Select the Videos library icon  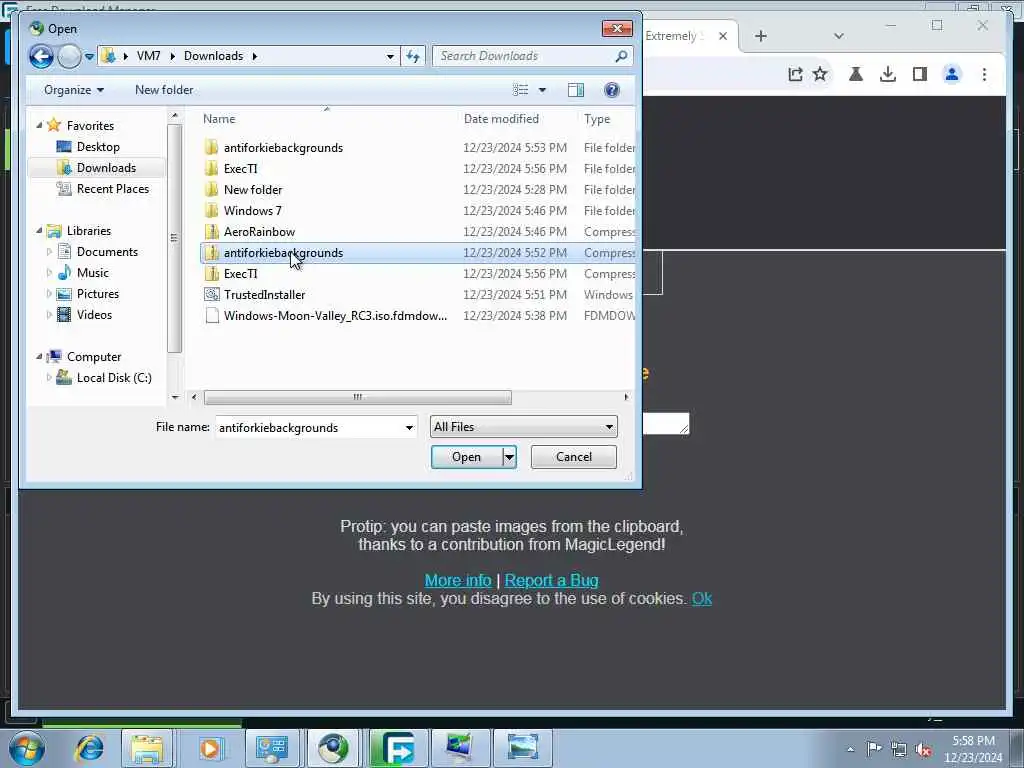point(64,314)
